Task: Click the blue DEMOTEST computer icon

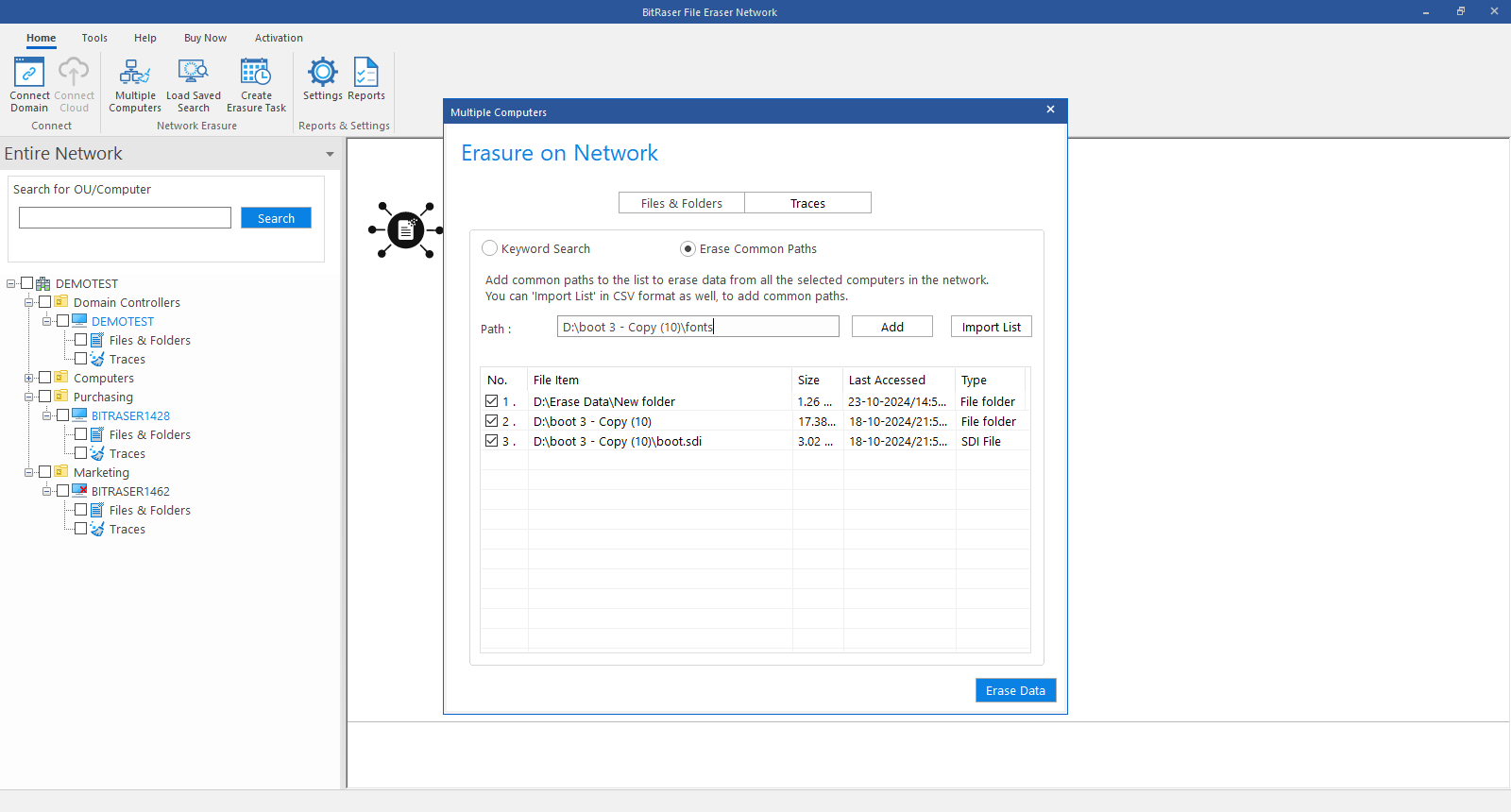Action: [79, 321]
